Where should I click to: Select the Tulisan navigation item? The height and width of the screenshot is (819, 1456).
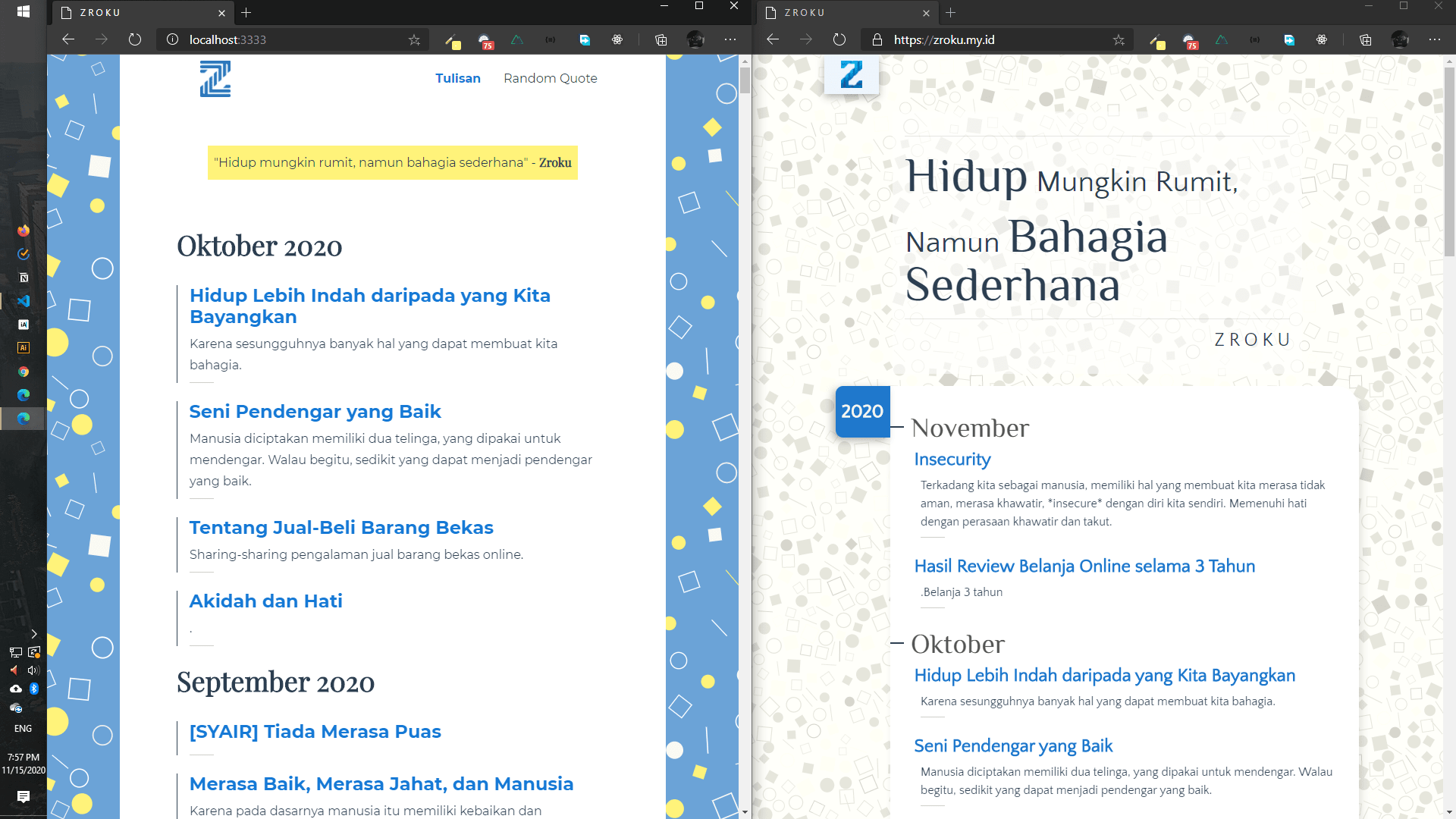(x=457, y=78)
